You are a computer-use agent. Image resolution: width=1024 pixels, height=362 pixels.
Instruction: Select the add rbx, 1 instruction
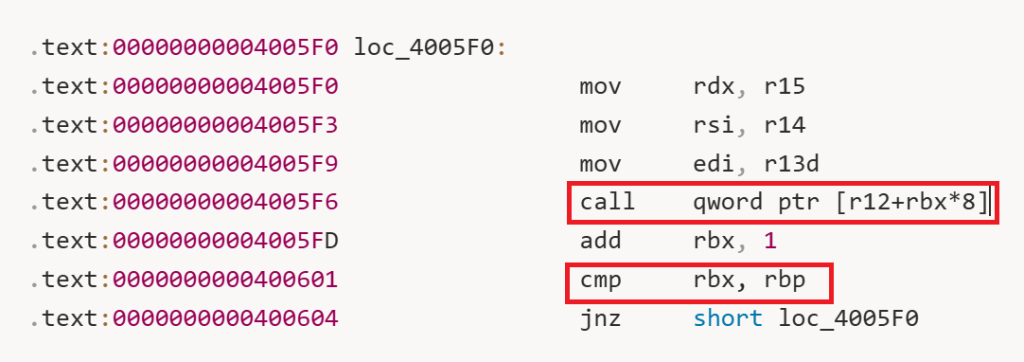click(x=678, y=241)
